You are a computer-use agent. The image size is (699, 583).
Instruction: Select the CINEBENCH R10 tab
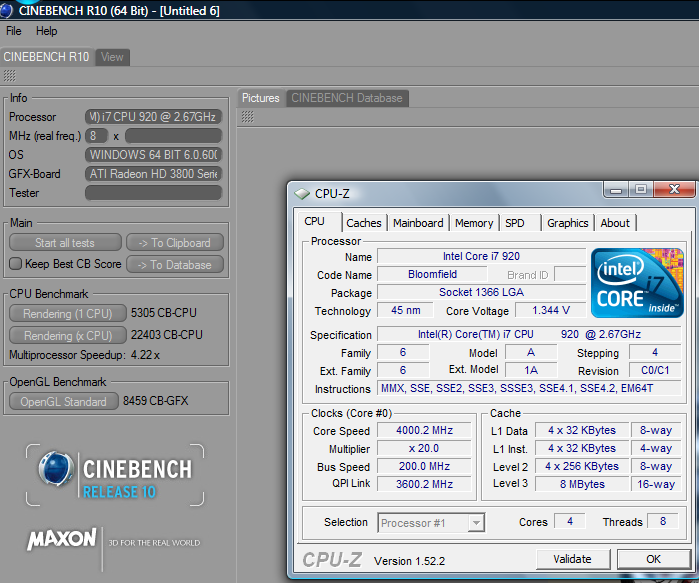(46, 57)
